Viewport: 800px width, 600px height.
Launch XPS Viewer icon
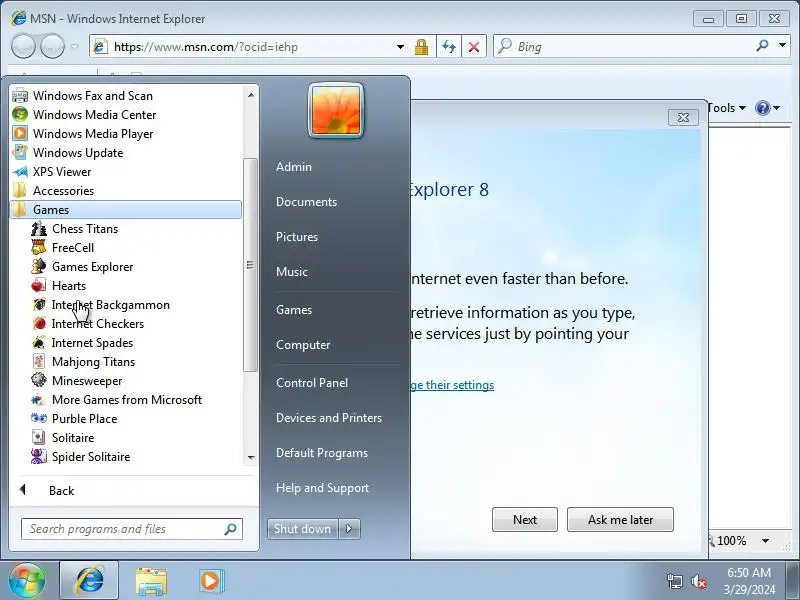20,171
